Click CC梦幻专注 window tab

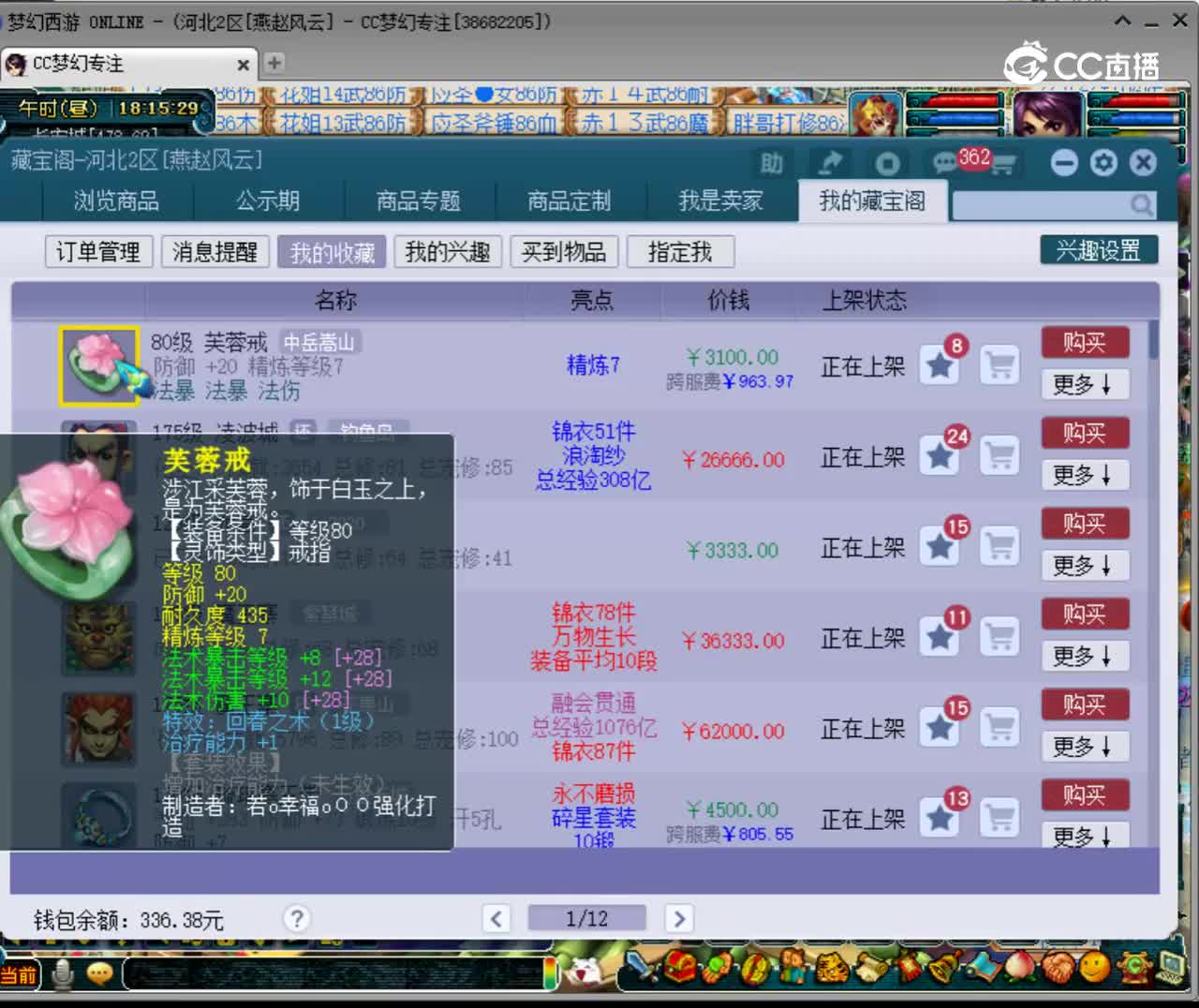click(128, 64)
